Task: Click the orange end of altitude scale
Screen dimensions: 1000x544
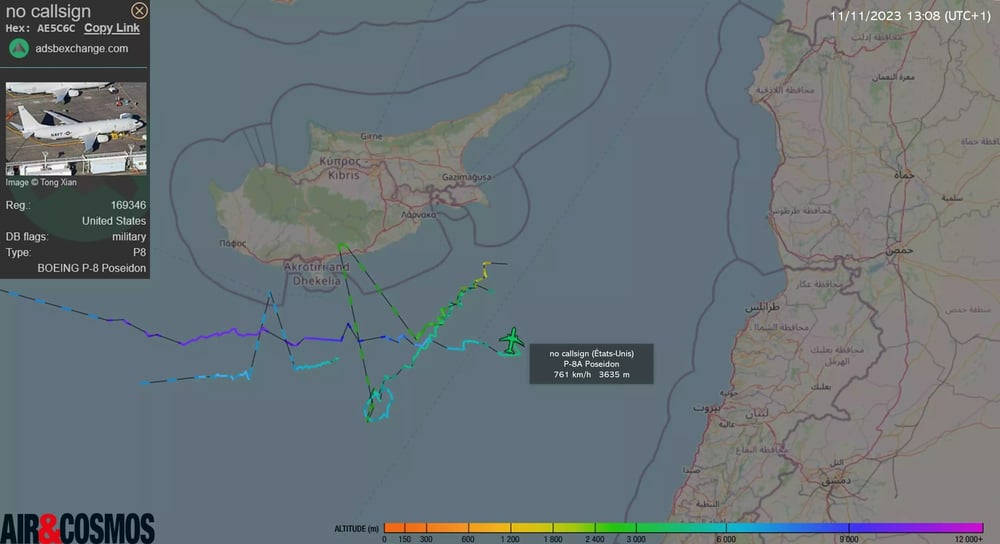Action: pyautogui.click(x=395, y=527)
